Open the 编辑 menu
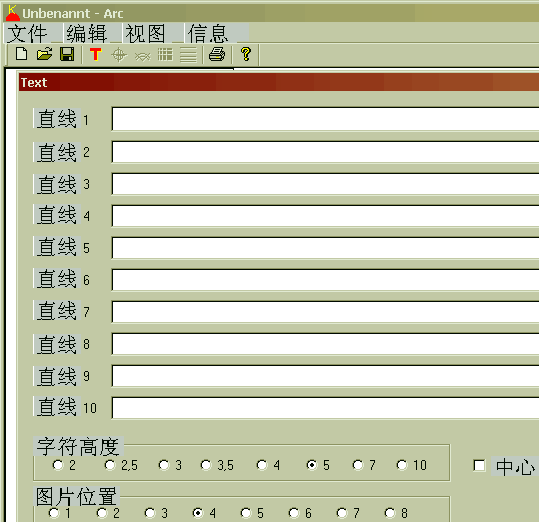Image resolution: width=539 pixels, height=522 pixels. coord(87,33)
